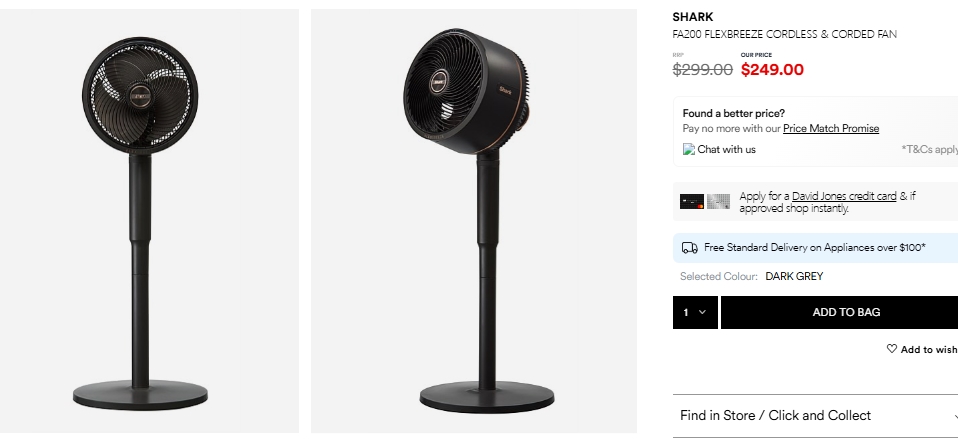Image resolution: width=958 pixels, height=441 pixels.
Task: Click the DARK GREY selected colour label
Action: click(794, 276)
